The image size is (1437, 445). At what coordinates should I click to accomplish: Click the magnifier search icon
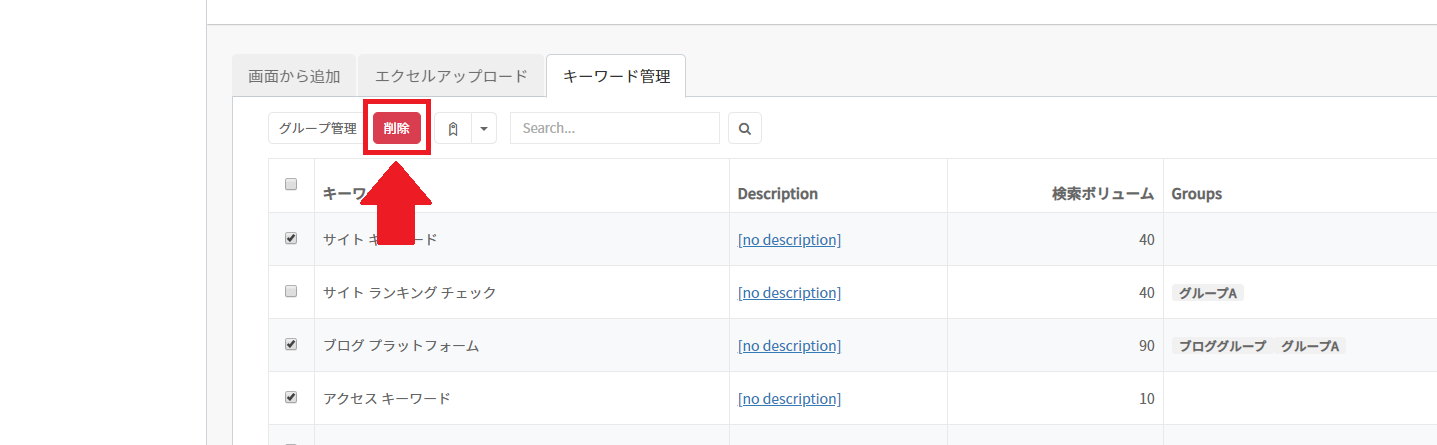pos(745,128)
